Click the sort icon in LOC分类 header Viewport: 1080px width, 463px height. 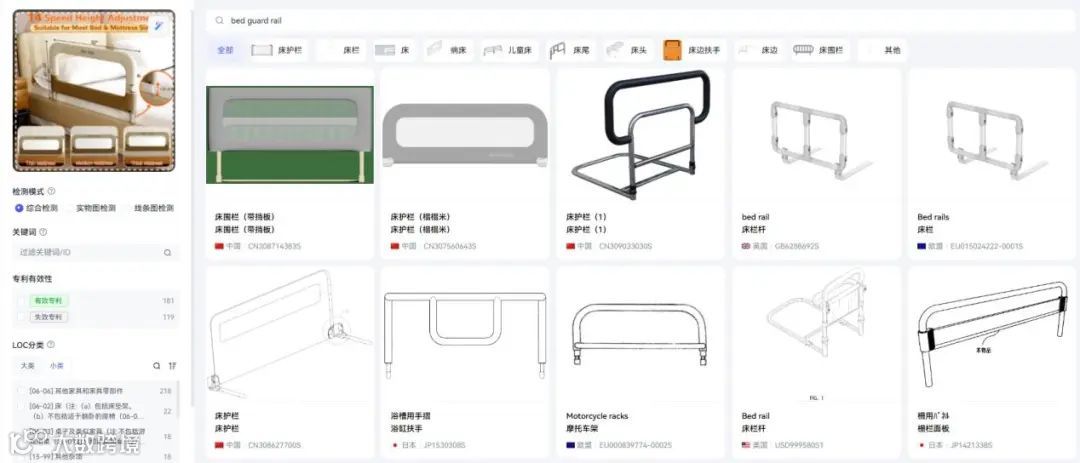coord(172,366)
